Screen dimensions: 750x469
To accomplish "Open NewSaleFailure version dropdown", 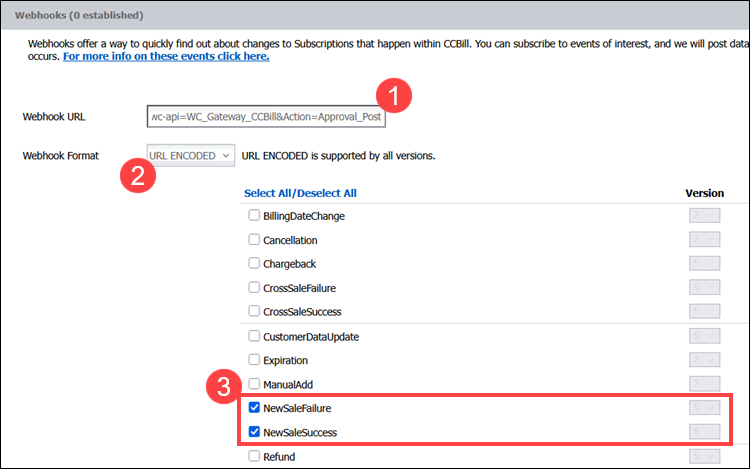I will (x=704, y=407).
